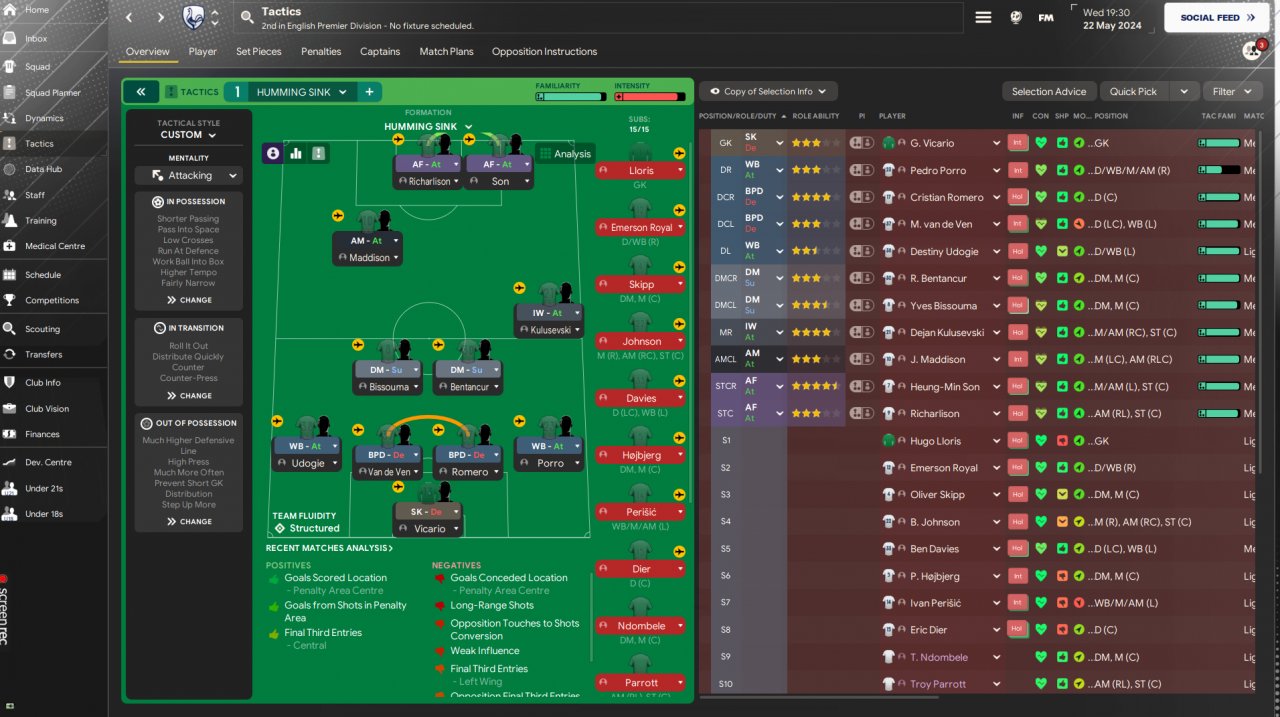Open the staff notifications icon with badge
Image resolution: width=1280 pixels, height=717 pixels.
coord(1253,50)
